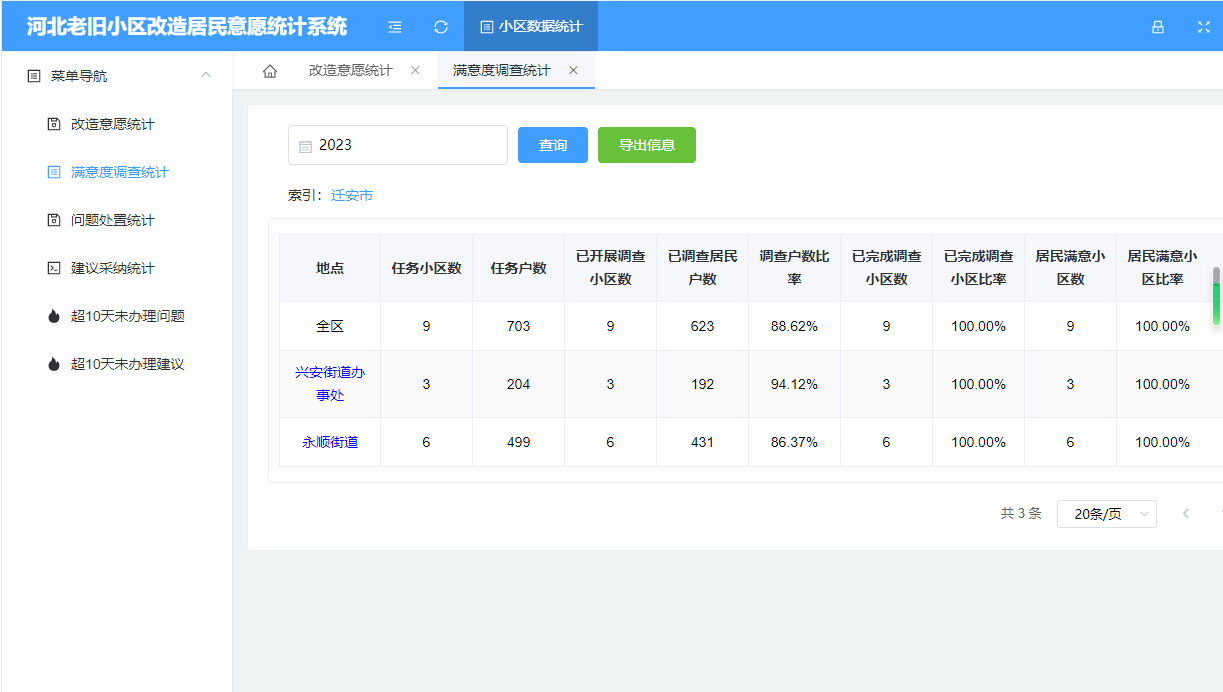
Task: Click the 已完成调查小区比率 column header
Action: pos(978,268)
